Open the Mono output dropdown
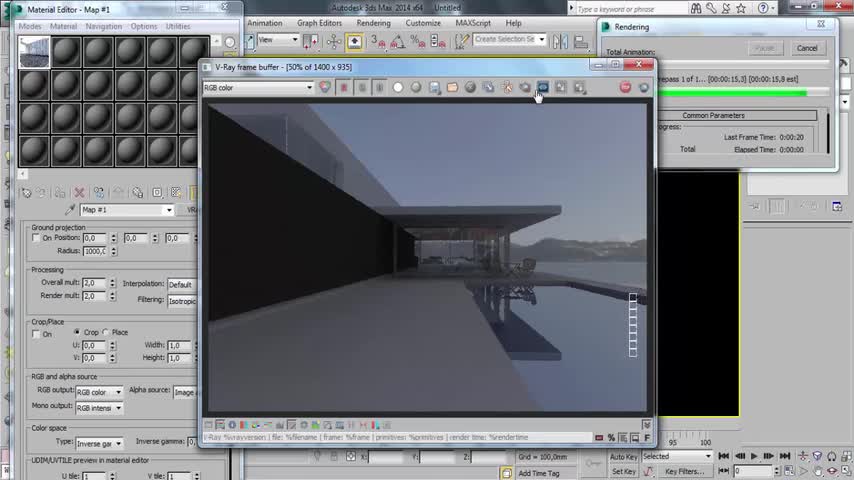The height and width of the screenshot is (480, 854). tap(99, 408)
